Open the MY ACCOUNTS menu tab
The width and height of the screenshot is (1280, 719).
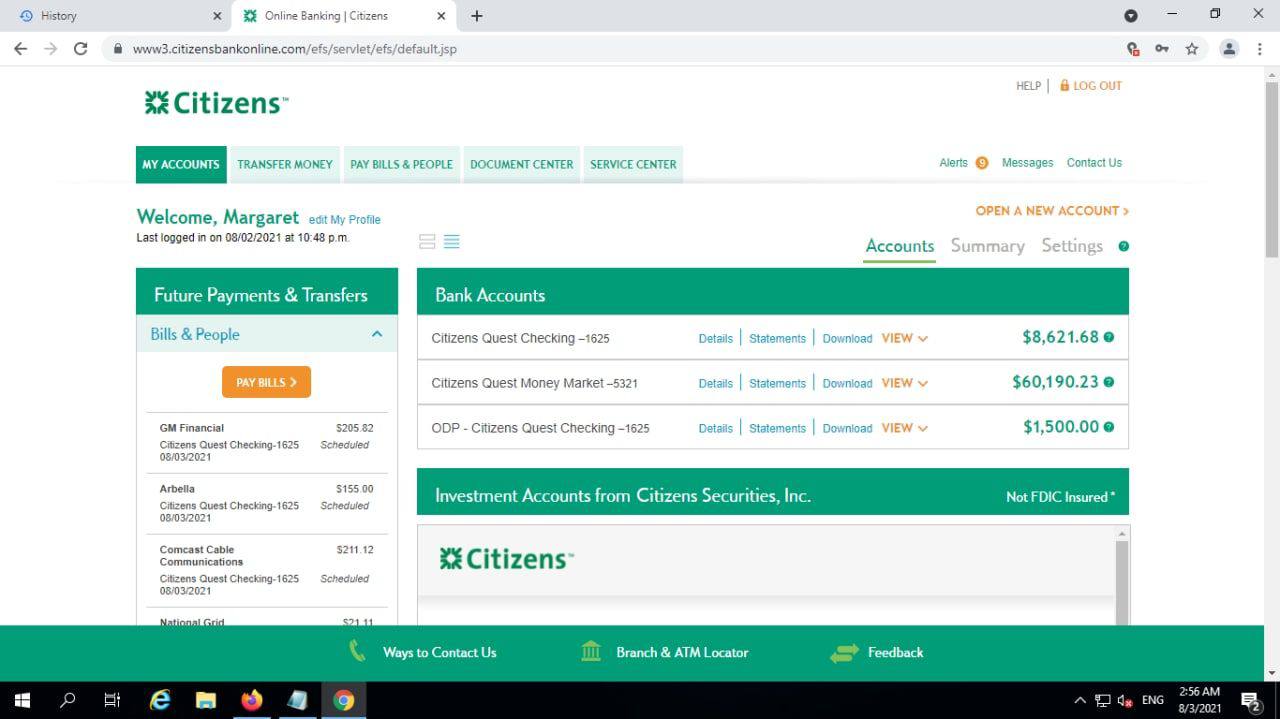point(180,164)
